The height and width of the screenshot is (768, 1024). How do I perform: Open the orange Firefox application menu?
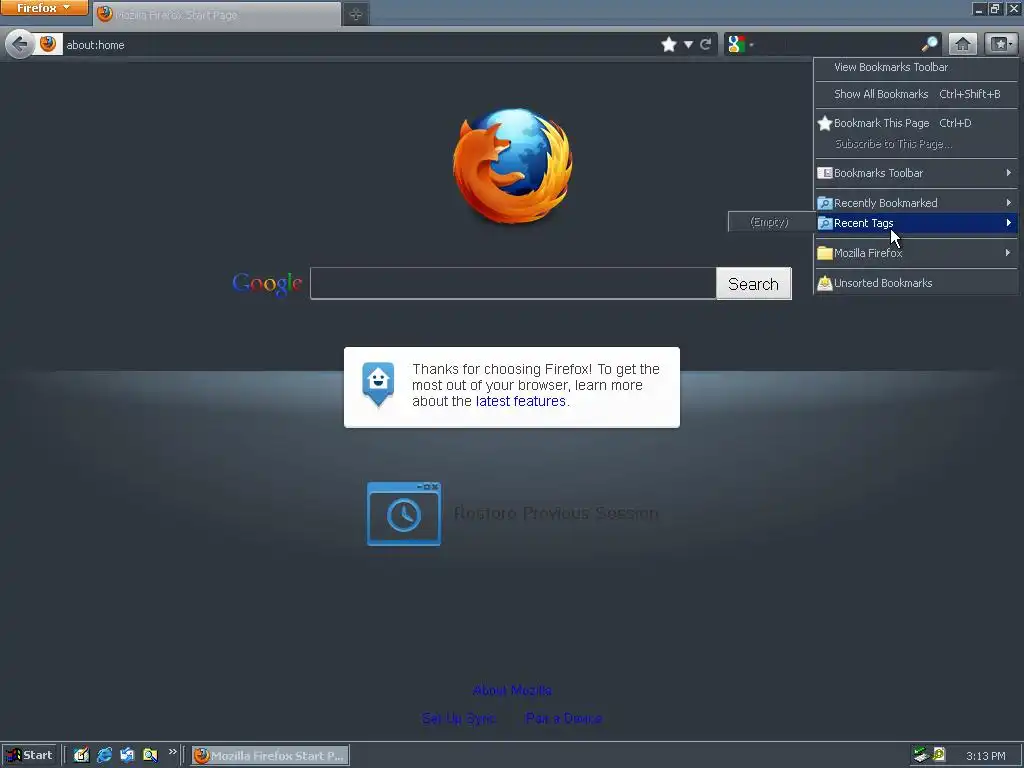click(x=44, y=8)
